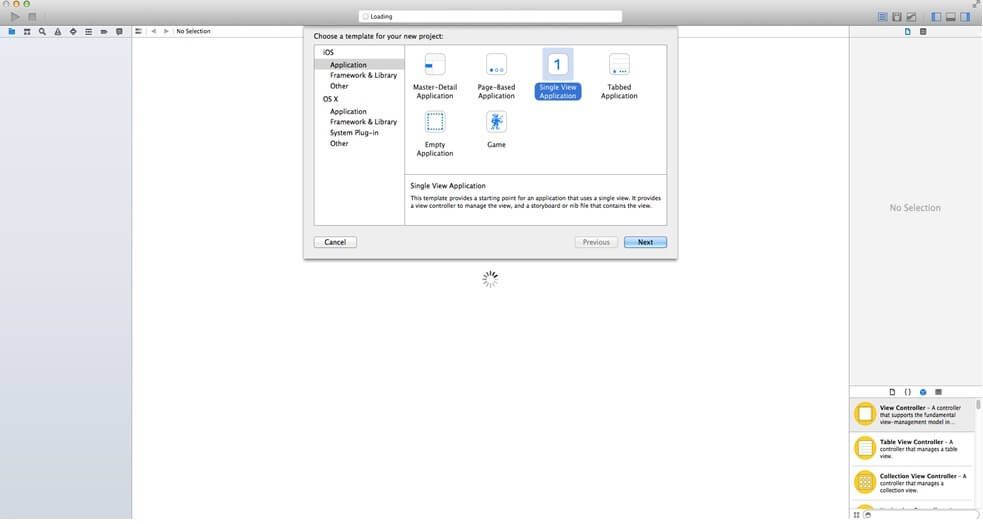Select OS X System Plug-in category
The height and width of the screenshot is (524, 983).
[x=354, y=132]
